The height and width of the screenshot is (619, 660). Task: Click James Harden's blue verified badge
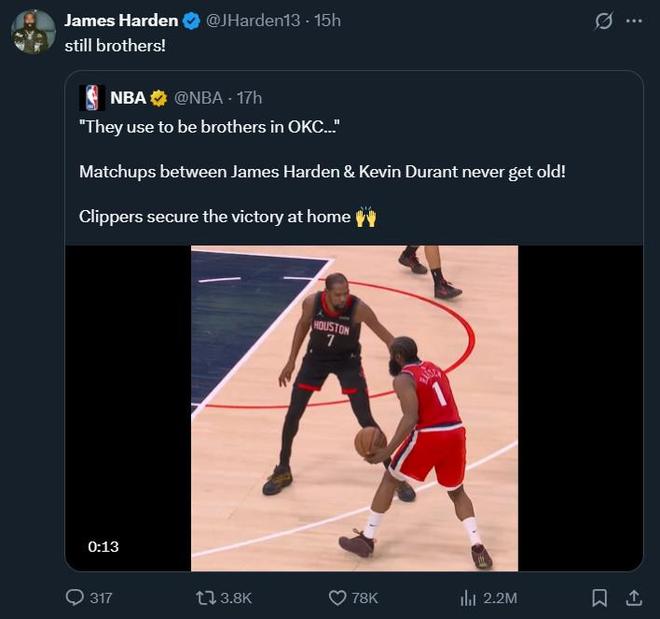(191, 21)
